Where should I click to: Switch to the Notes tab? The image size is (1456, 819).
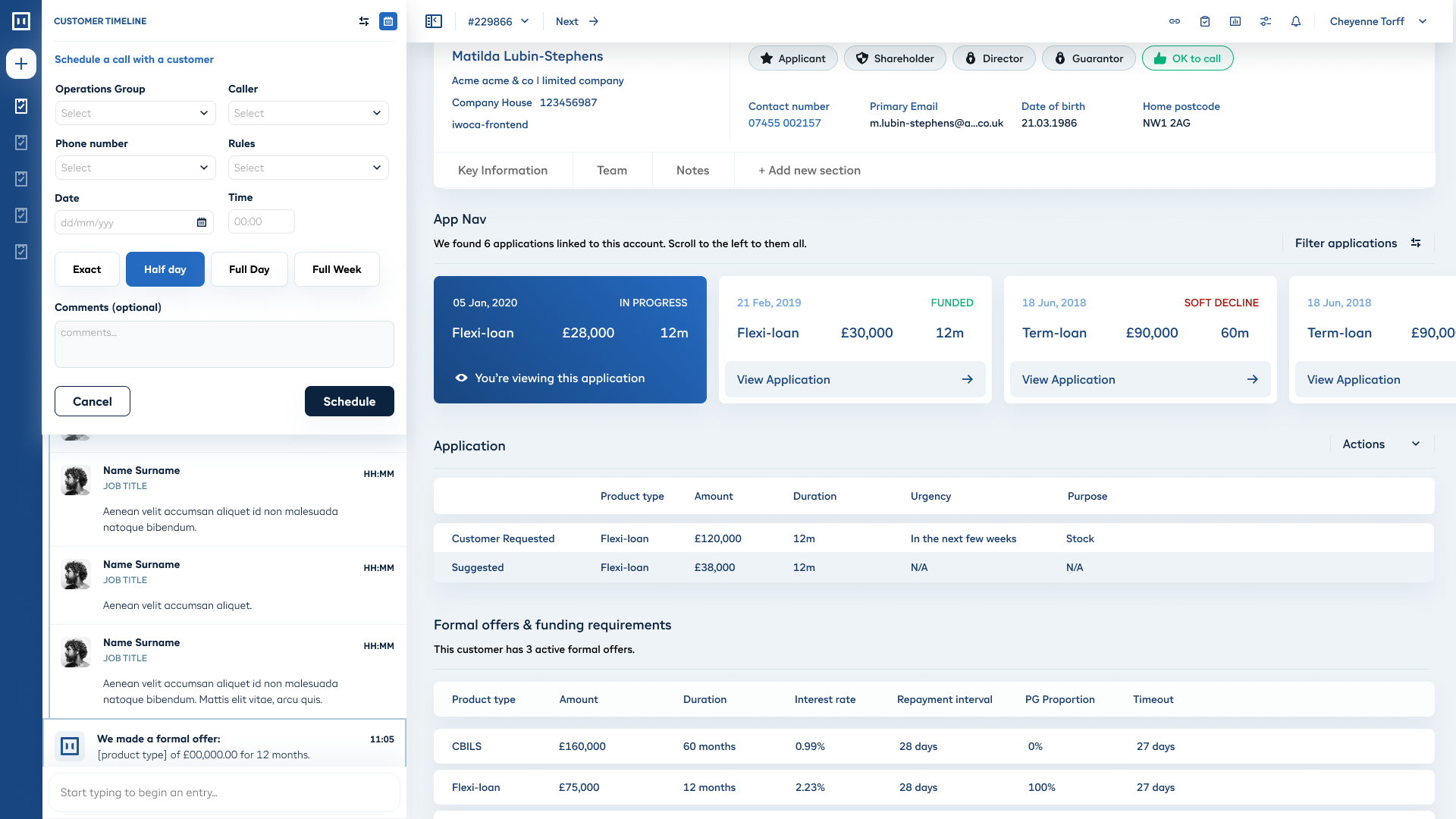693,171
